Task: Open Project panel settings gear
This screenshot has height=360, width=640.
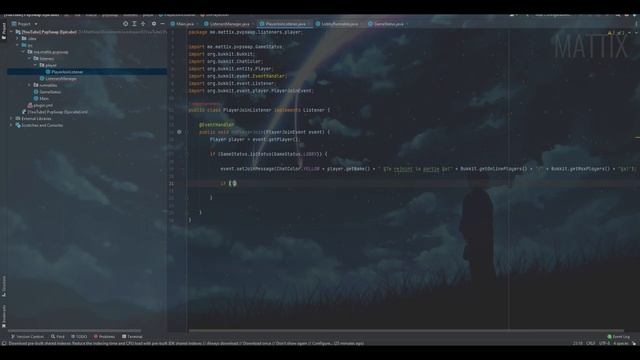Action: pos(154,24)
